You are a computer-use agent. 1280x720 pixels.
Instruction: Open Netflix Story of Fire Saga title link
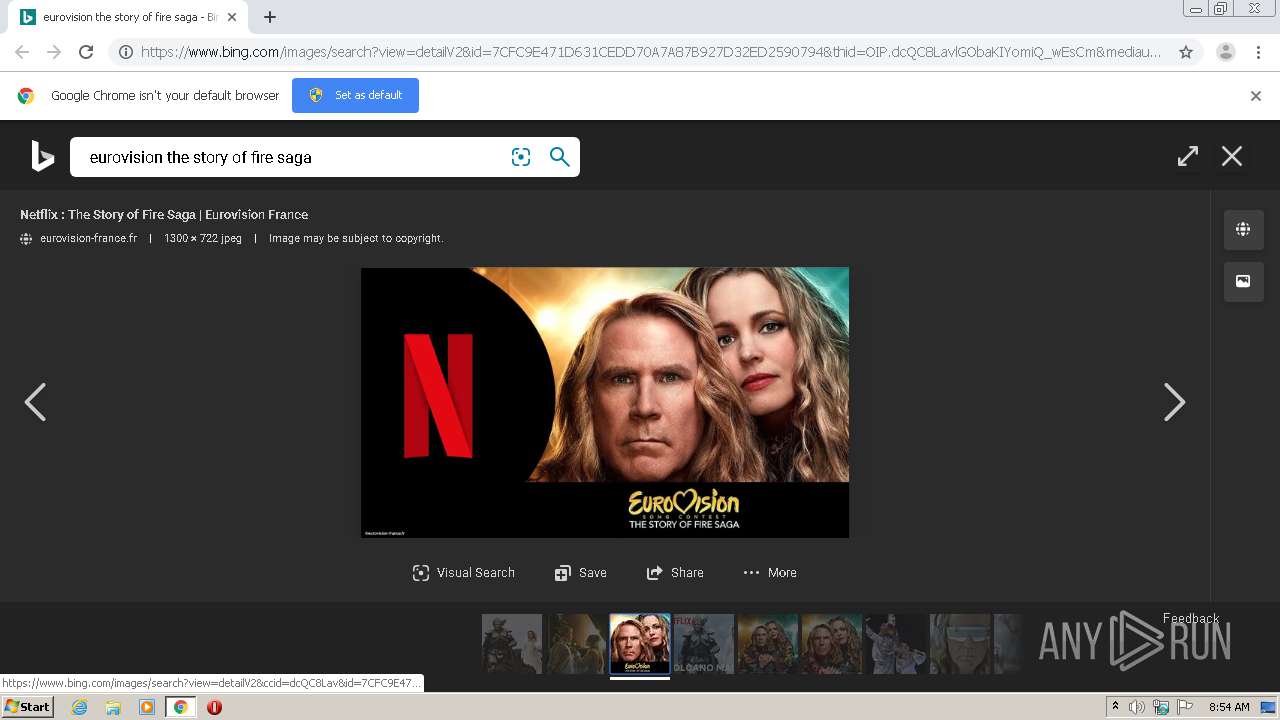tap(164, 214)
